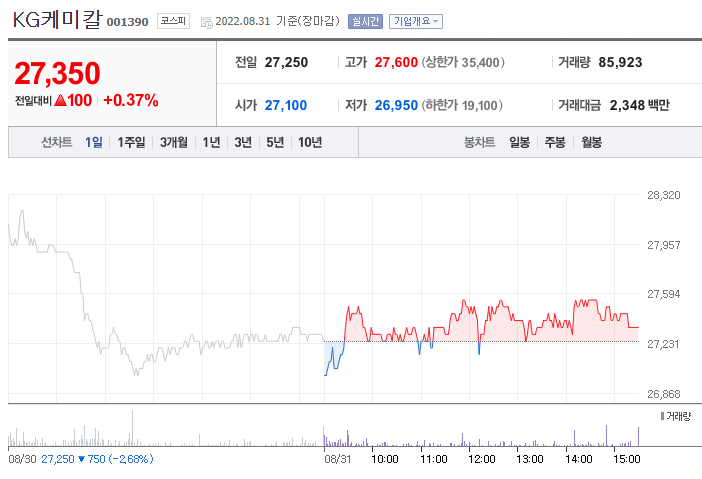Click the 27,594 y-axis label
Image resolution: width=702 pixels, height=479 pixels.
click(663, 294)
